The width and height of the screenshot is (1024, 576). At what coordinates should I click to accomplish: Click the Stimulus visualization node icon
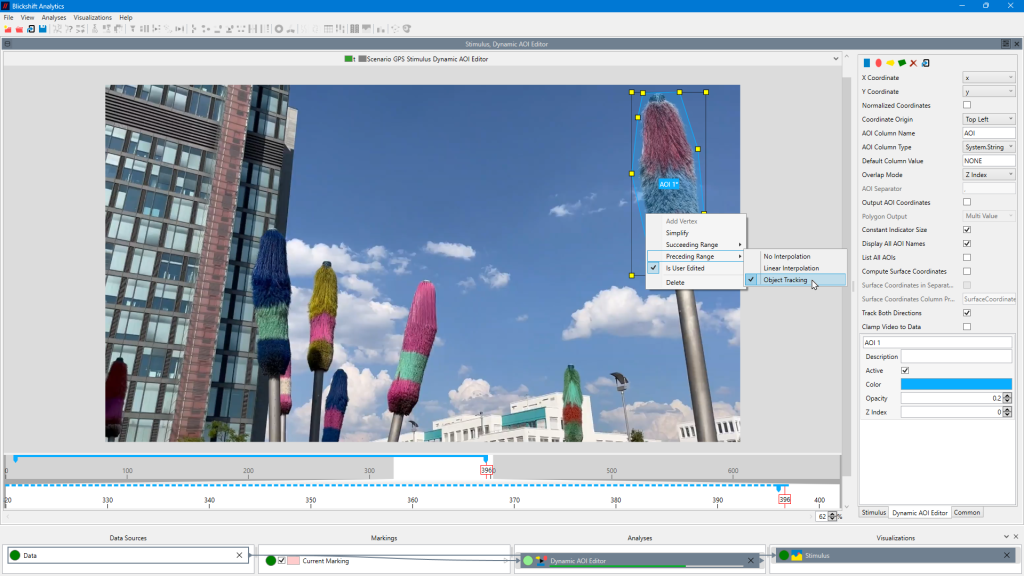coord(797,556)
